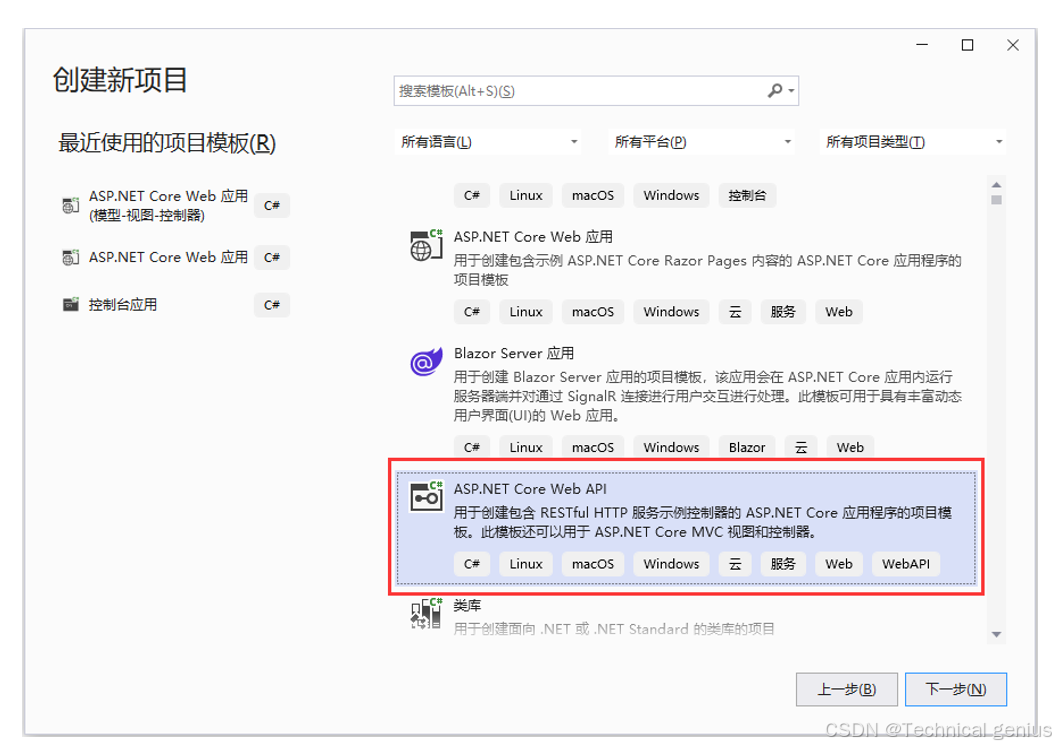Click the 上一步(B) button

pyautogui.click(x=847, y=689)
